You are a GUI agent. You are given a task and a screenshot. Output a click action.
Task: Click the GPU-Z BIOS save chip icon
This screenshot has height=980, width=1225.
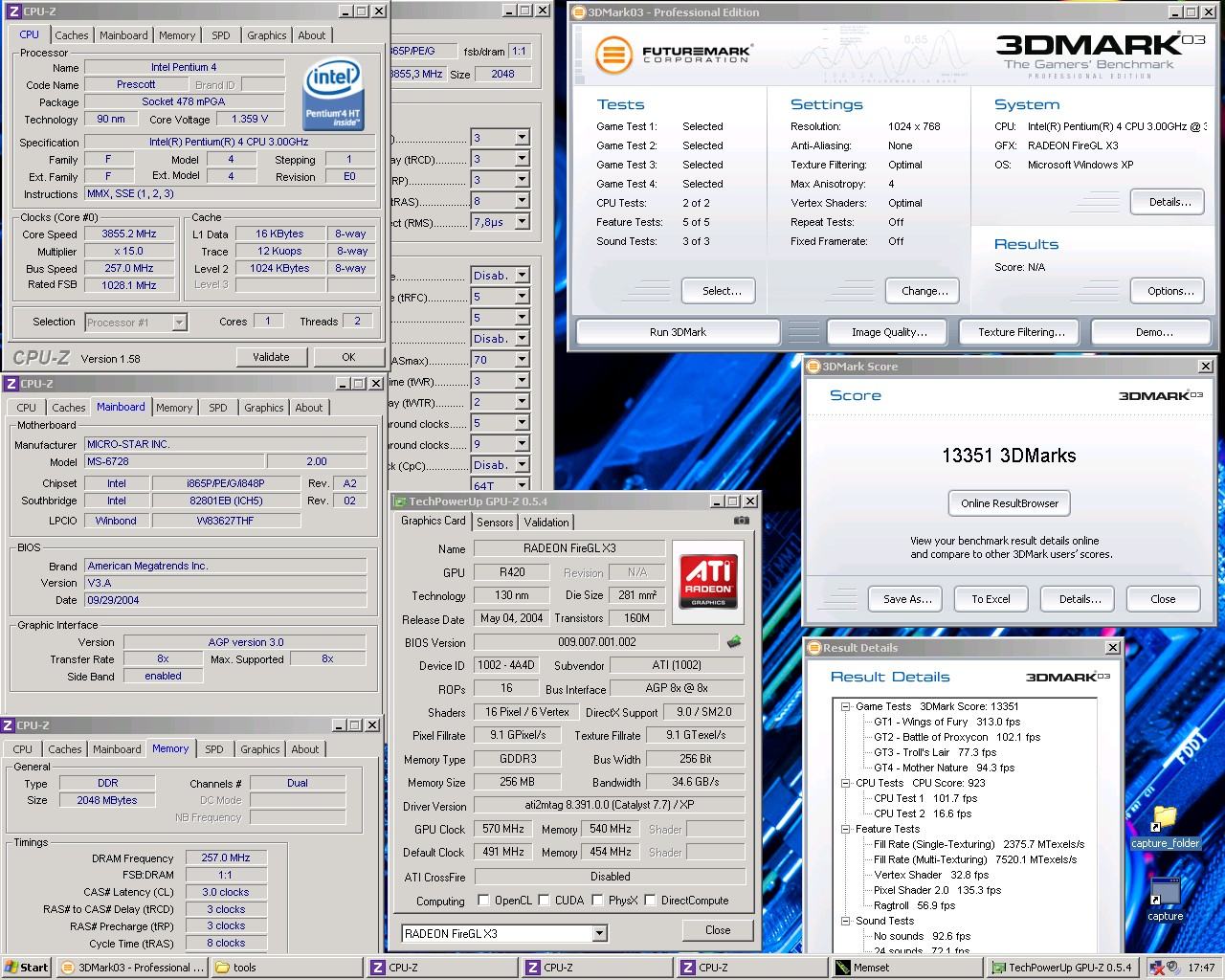(734, 642)
